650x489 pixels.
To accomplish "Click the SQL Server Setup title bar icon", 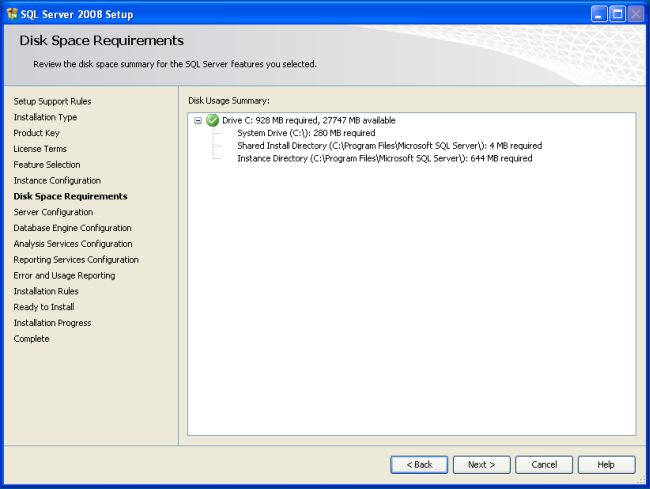I will tap(12, 14).
